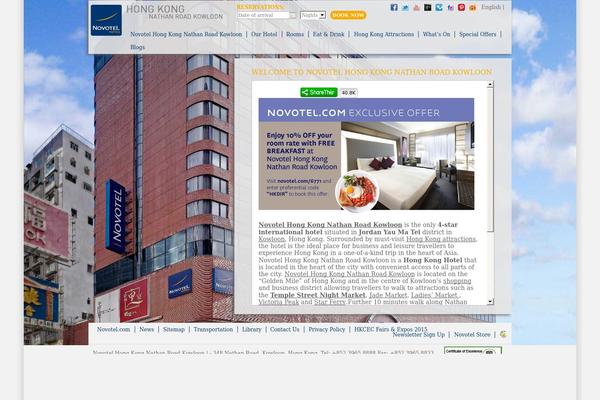Screen dimensions: 600x400
Task: Open the What's On menu
Action: tap(437, 34)
